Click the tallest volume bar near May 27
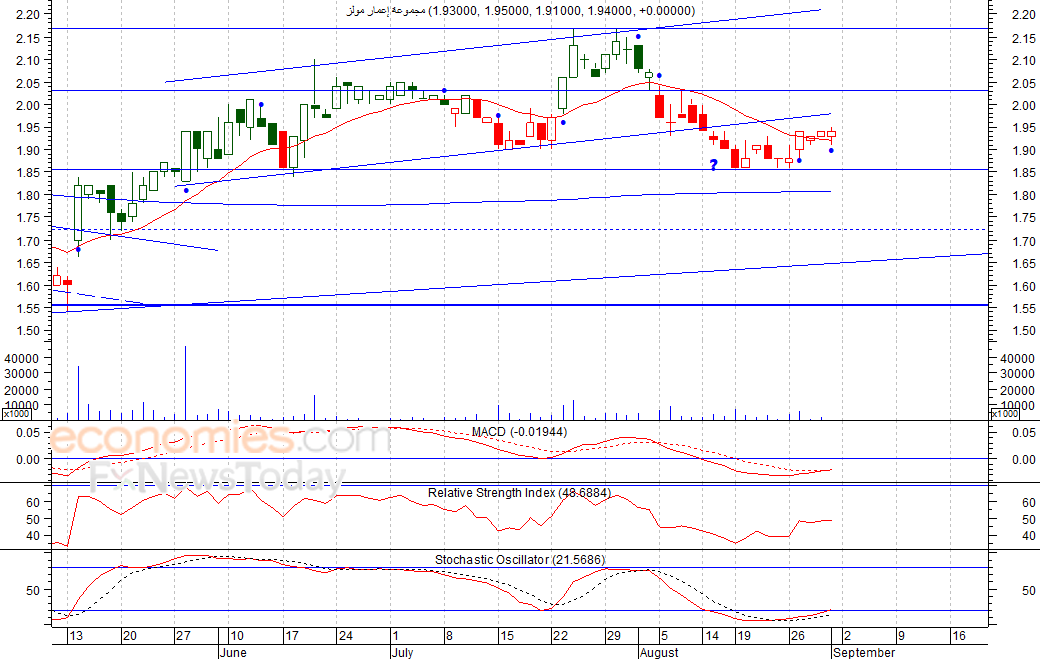The height and width of the screenshot is (659, 1040). tap(185, 383)
